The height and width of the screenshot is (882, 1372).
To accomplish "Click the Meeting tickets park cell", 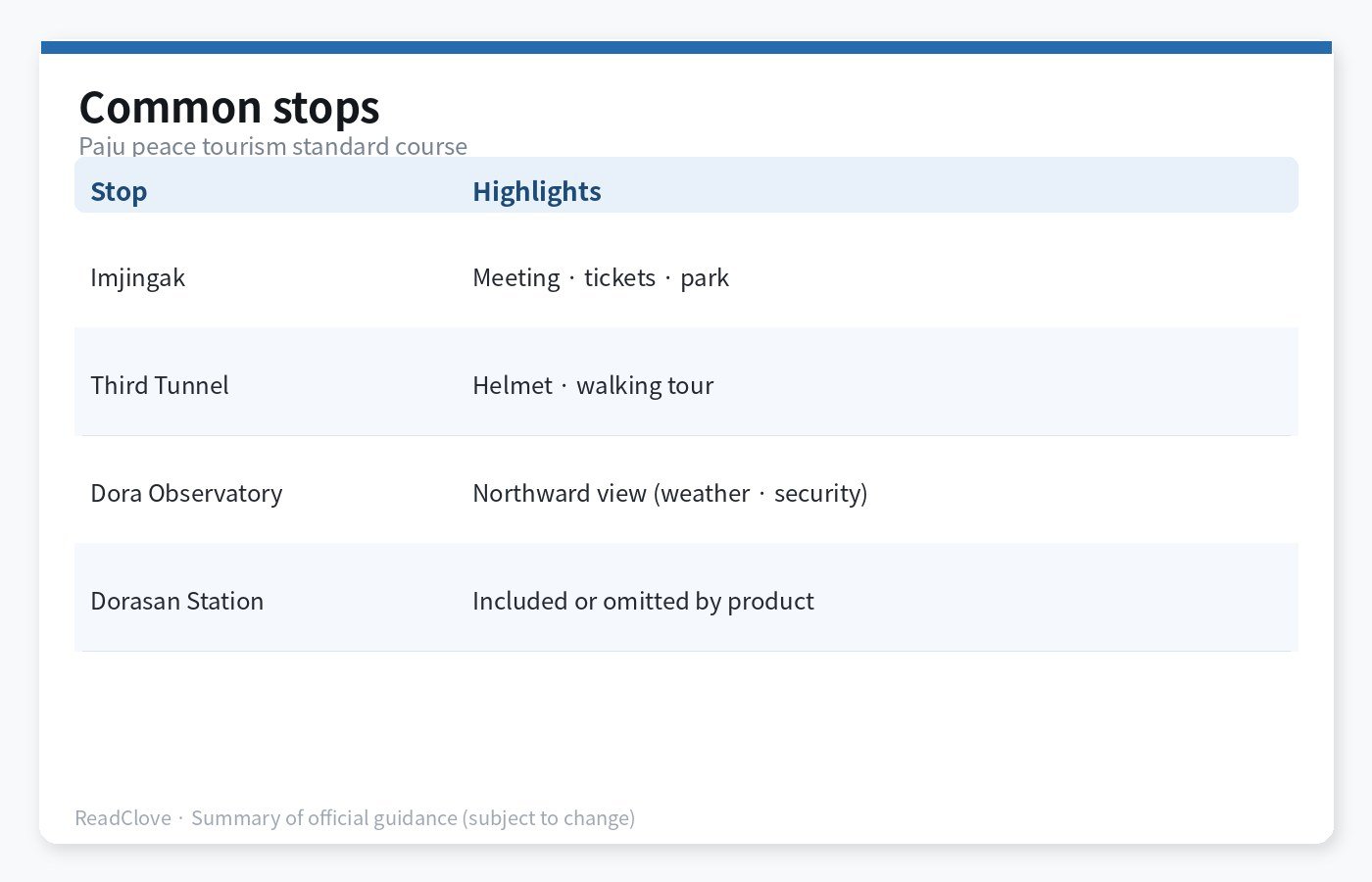I will coord(601,277).
